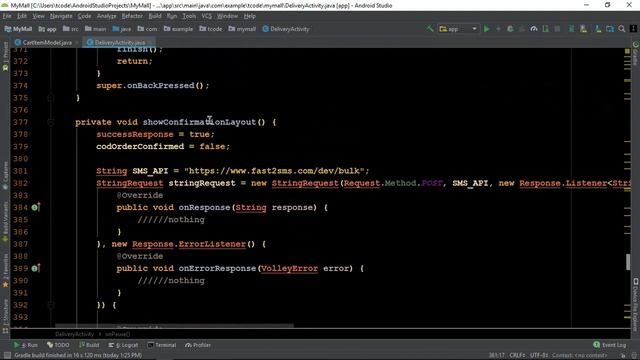Open the Profiler tool window
640x360 pixels.
tap(198, 345)
